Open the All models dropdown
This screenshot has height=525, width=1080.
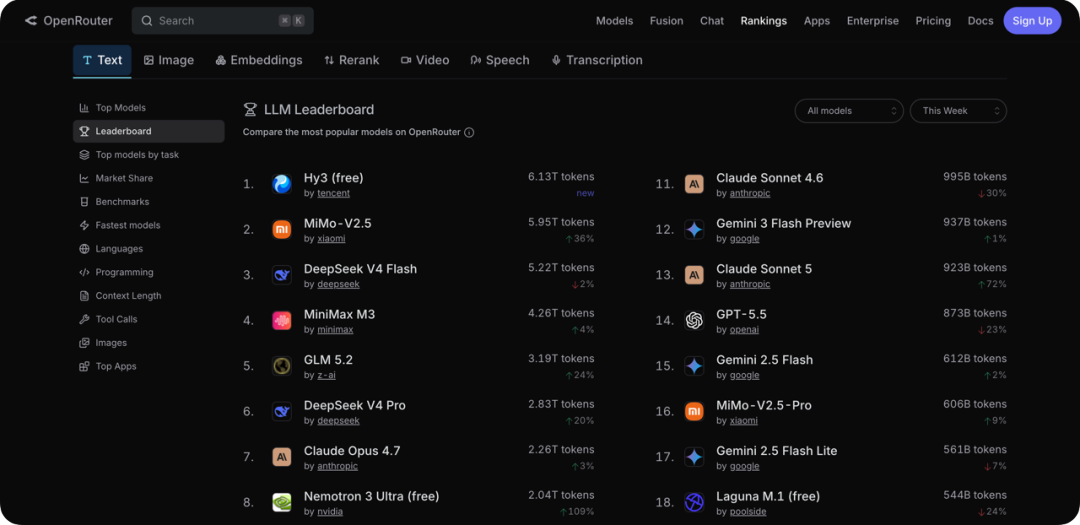(x=849, y=111)
